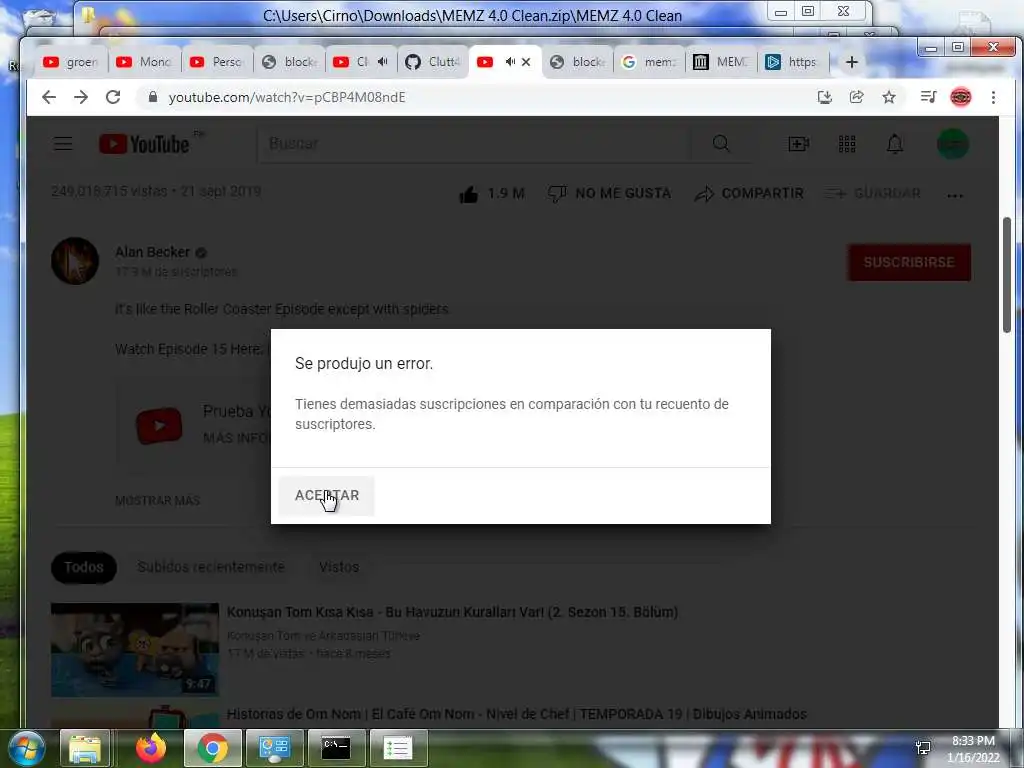Click the Buscar search field
This screenshot has height=768, width=1024.
click(x=475, y=144)
